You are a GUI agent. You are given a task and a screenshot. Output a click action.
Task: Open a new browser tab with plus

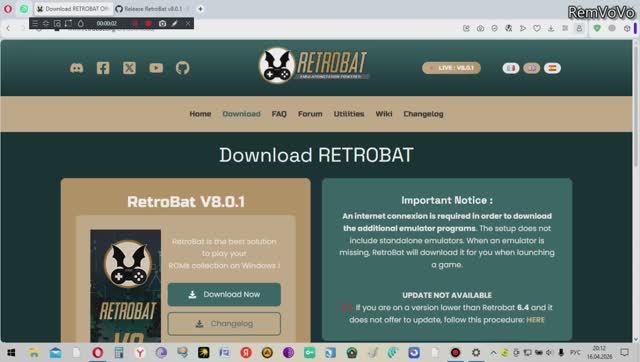coord(200,9)
